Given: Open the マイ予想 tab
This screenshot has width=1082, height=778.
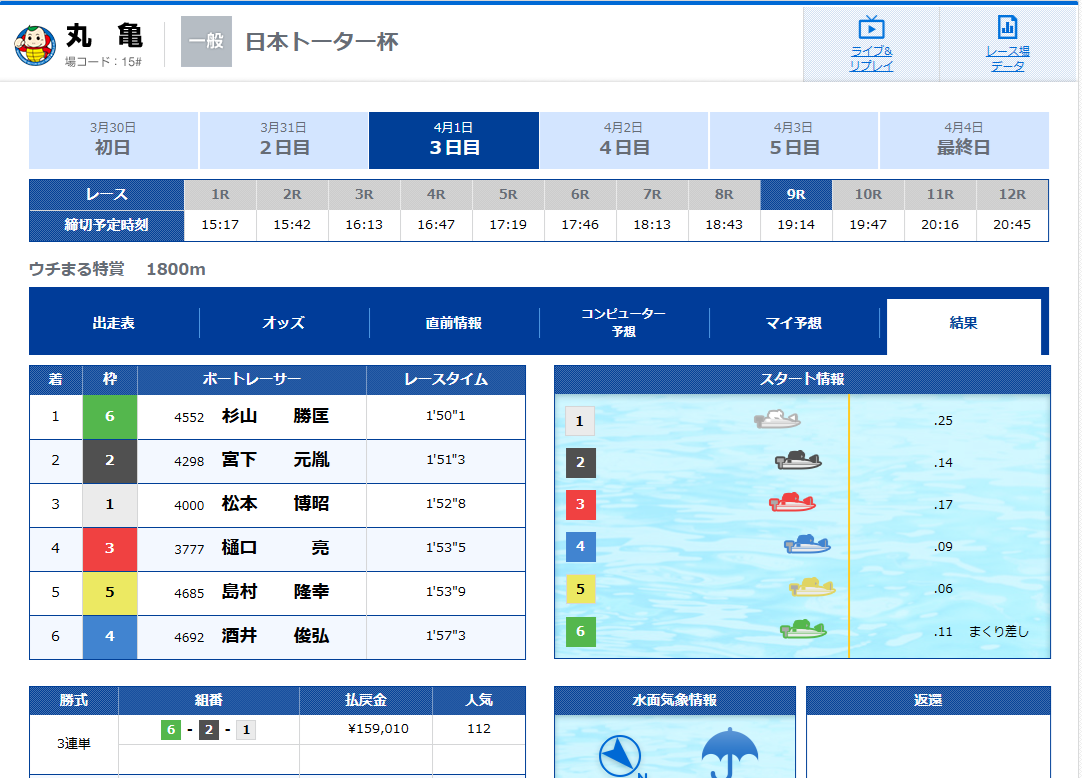Looking at the screenshot, I should [794, 323].
